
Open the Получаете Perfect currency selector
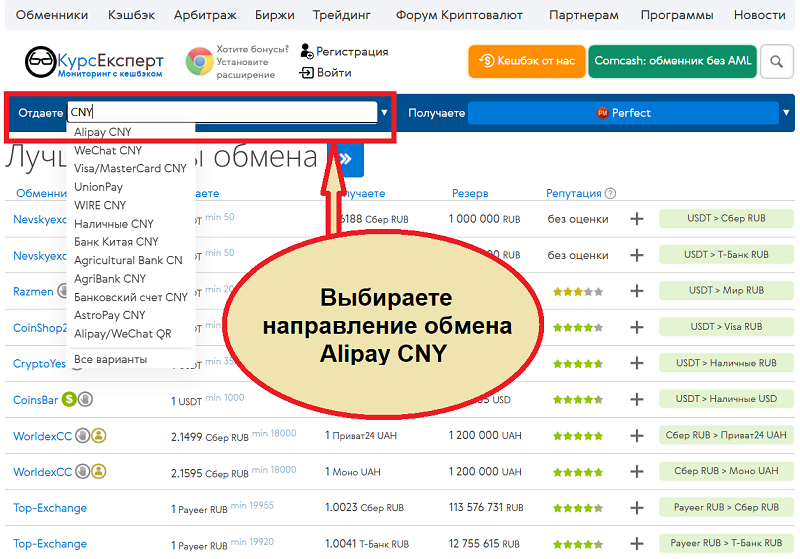pos(623,113)
